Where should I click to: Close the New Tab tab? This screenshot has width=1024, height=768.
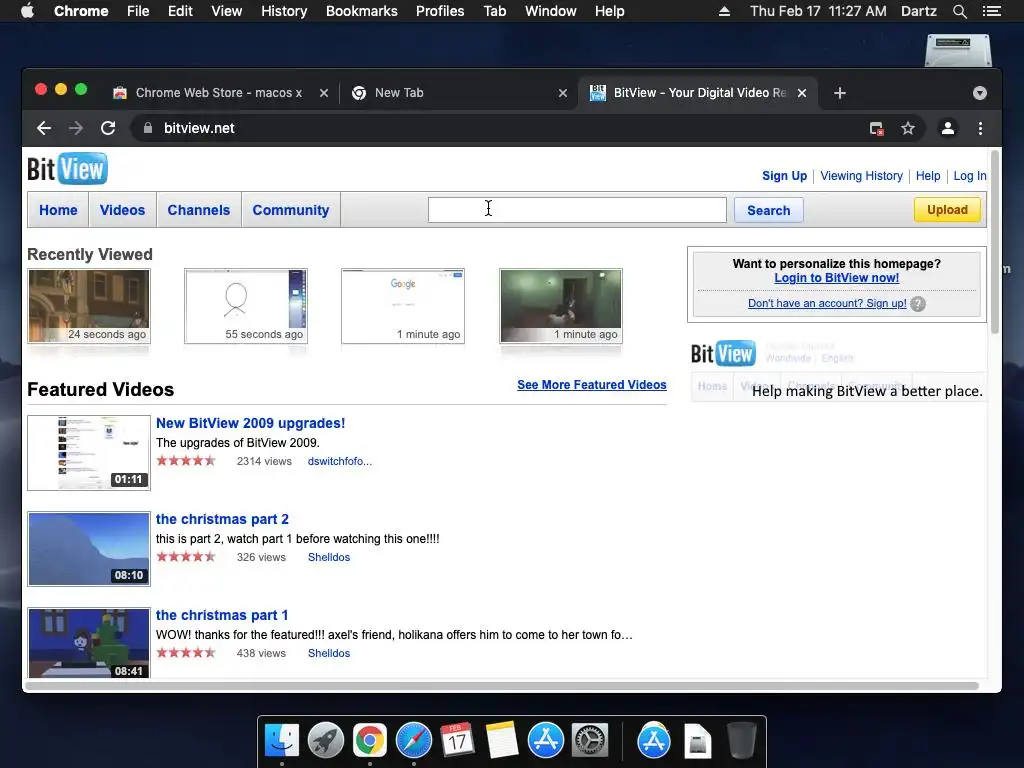pos(562,93)
